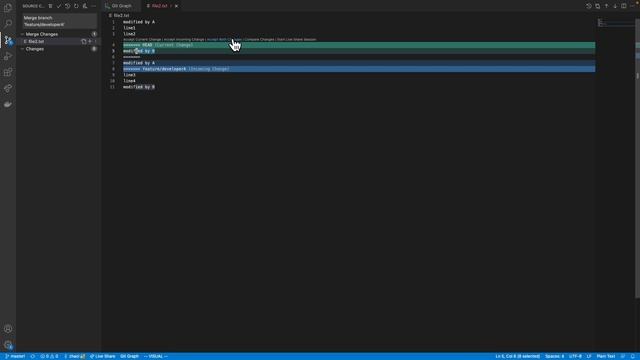Image resolution: width=640 pixels, height=360 pixels.
Task: Click the 'line4' text on line 10
Action: coord(129,81)
